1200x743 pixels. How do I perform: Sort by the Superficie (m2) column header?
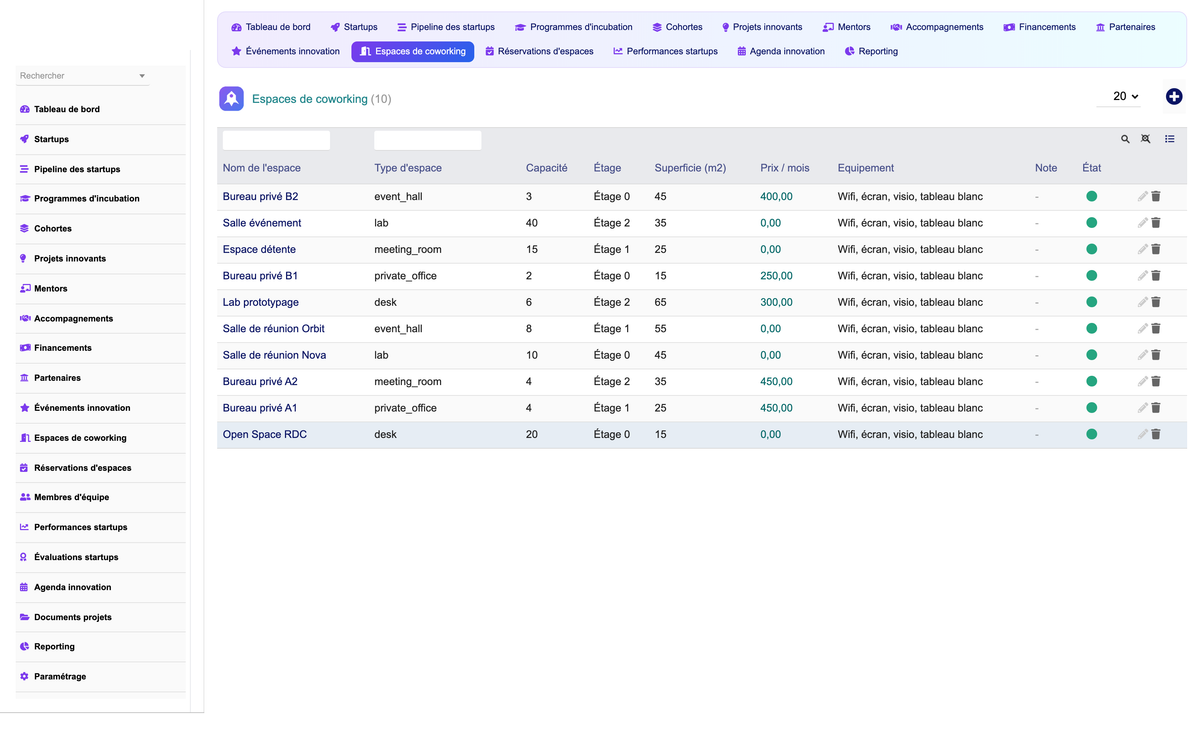click(x=690, y=168)
